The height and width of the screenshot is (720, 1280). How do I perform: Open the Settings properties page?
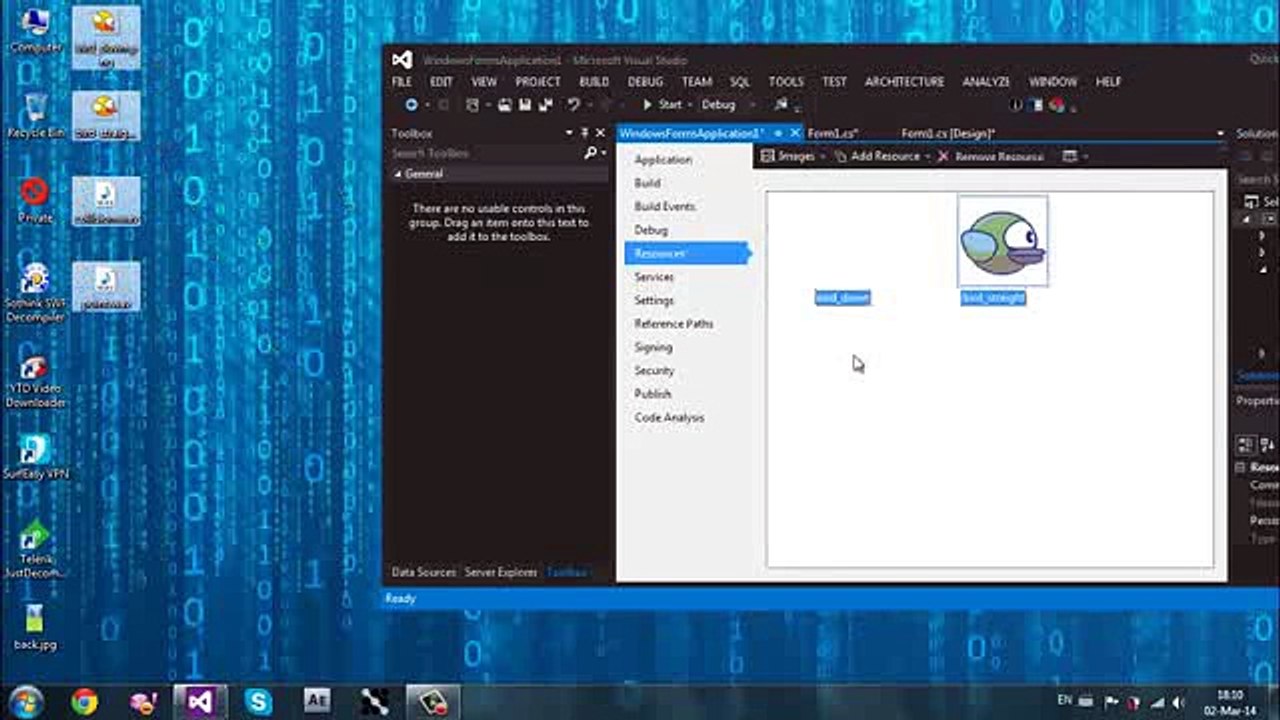click(x=654, y=300)
